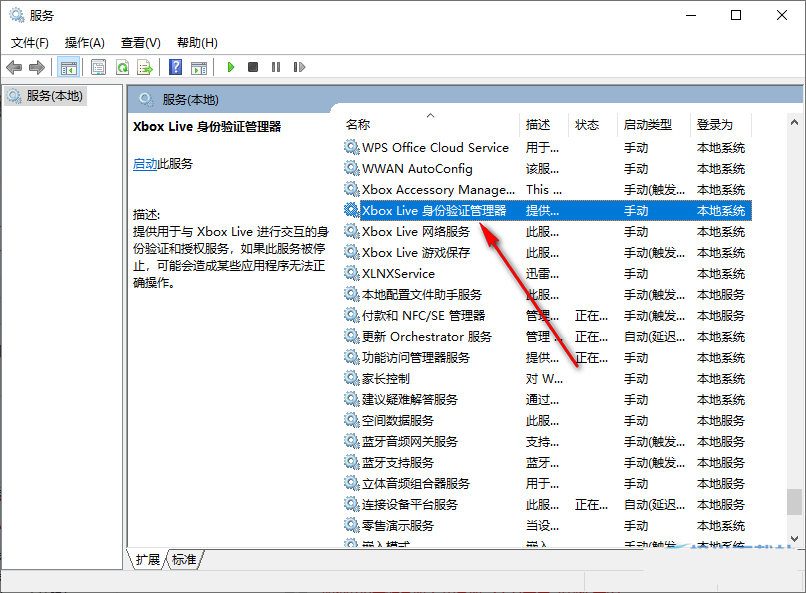This screenshot has height=593, width=806.
Task: Toggle show/hide console tree button
Action: click(x=69, y=67)
